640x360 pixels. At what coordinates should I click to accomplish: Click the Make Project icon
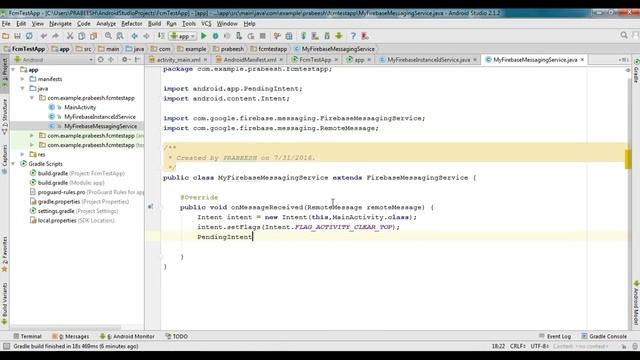coord(161,36)
